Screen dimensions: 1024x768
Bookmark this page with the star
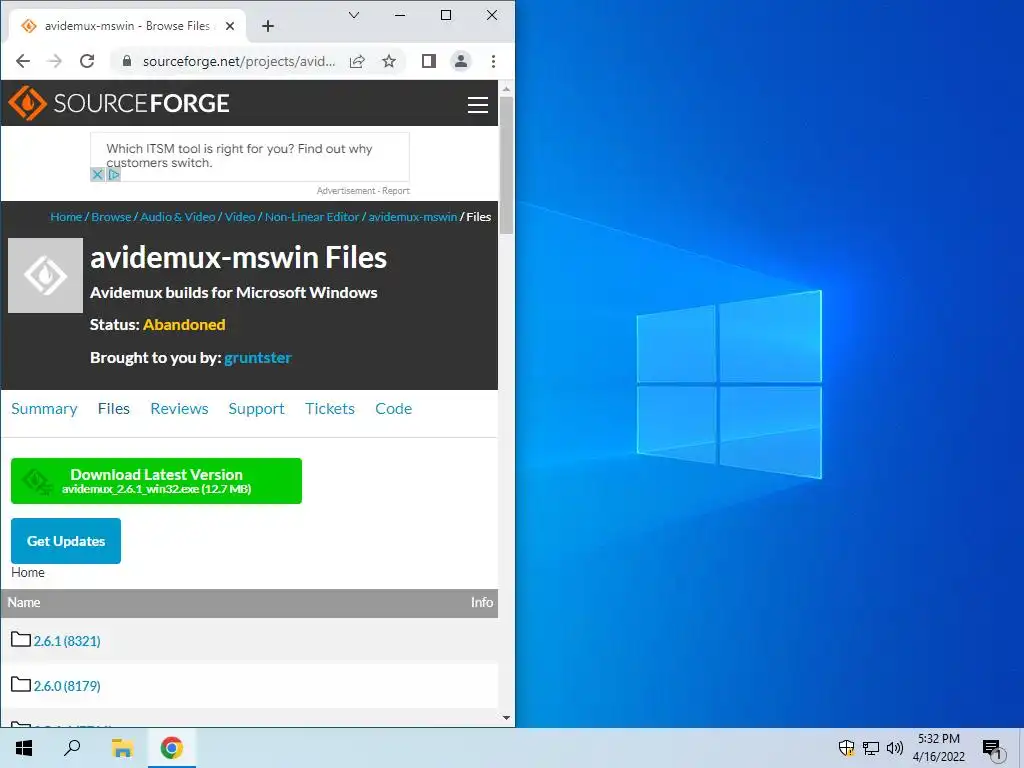[x=389, y=61]
